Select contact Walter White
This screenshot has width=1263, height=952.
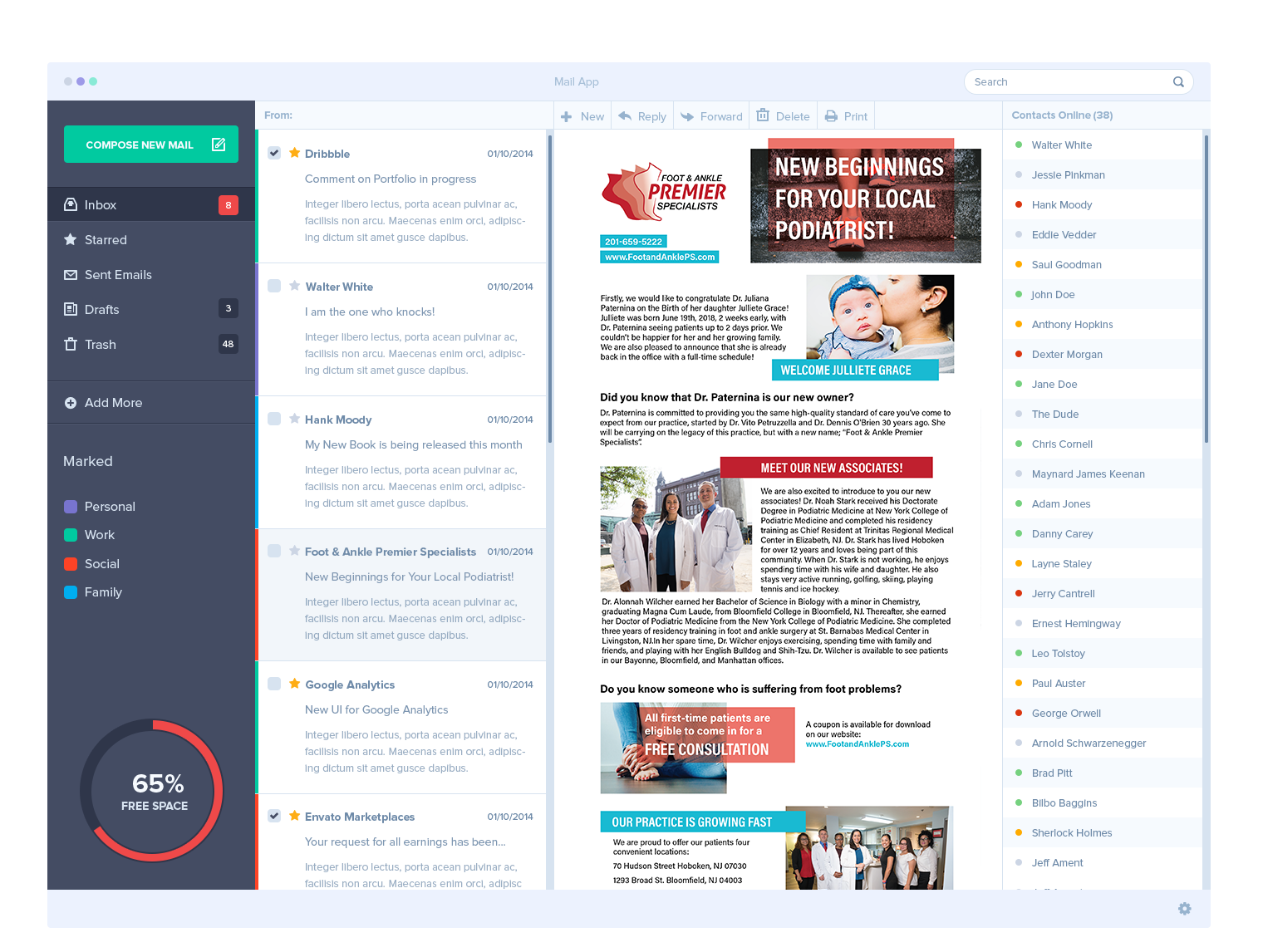(1103, 145)
